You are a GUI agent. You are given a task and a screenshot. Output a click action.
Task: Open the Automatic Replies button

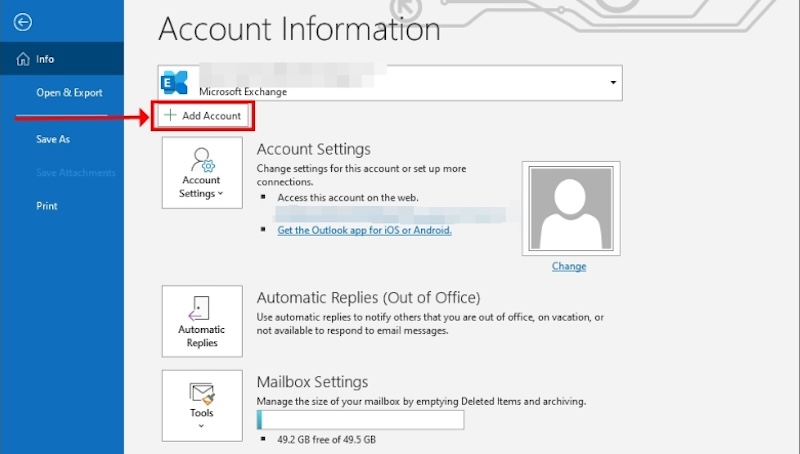202,321
